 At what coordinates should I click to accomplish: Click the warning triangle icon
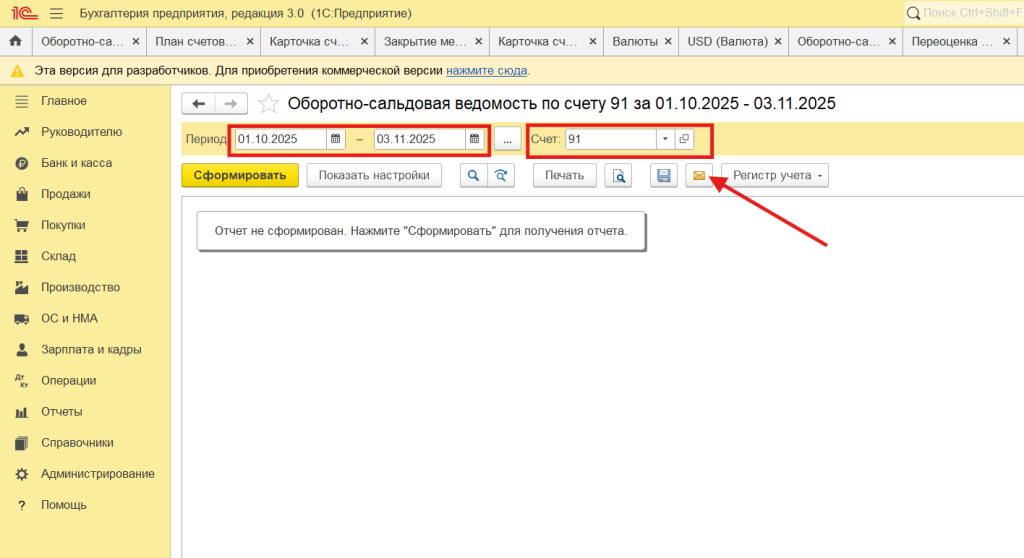[18, 71]
